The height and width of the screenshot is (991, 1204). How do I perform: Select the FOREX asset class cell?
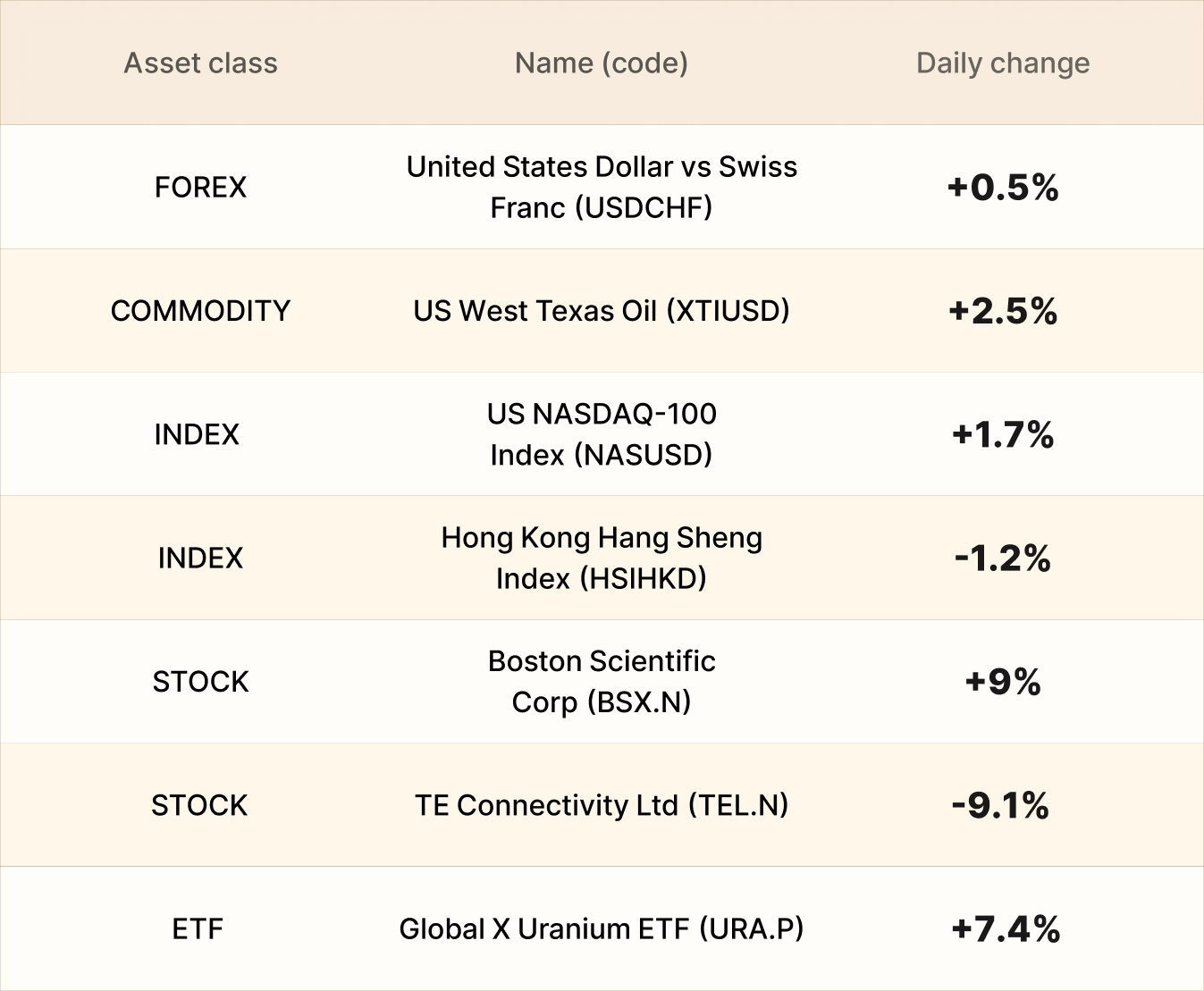(x=200, y=187)
